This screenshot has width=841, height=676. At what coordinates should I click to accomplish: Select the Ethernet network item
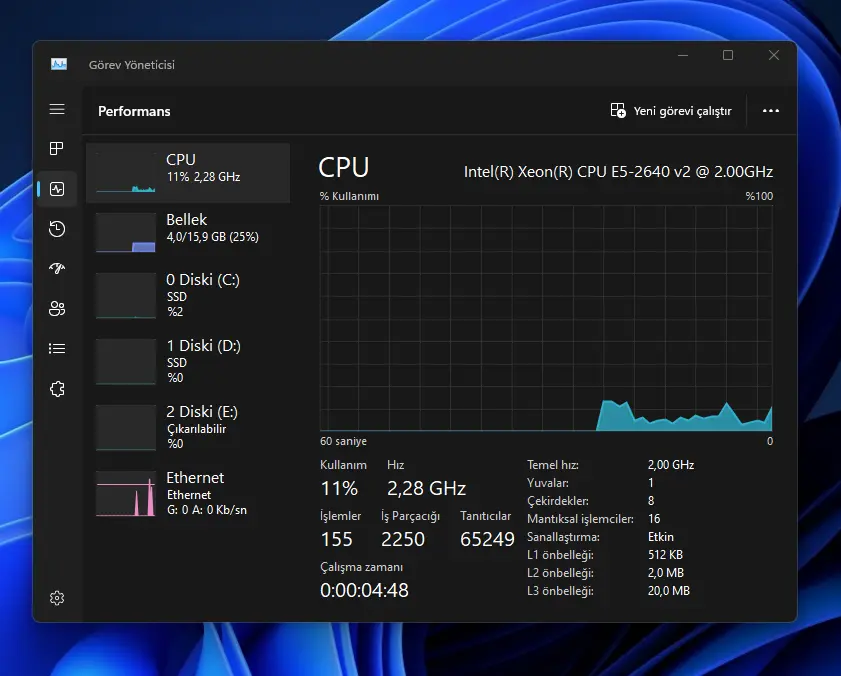tap(188, 493)
